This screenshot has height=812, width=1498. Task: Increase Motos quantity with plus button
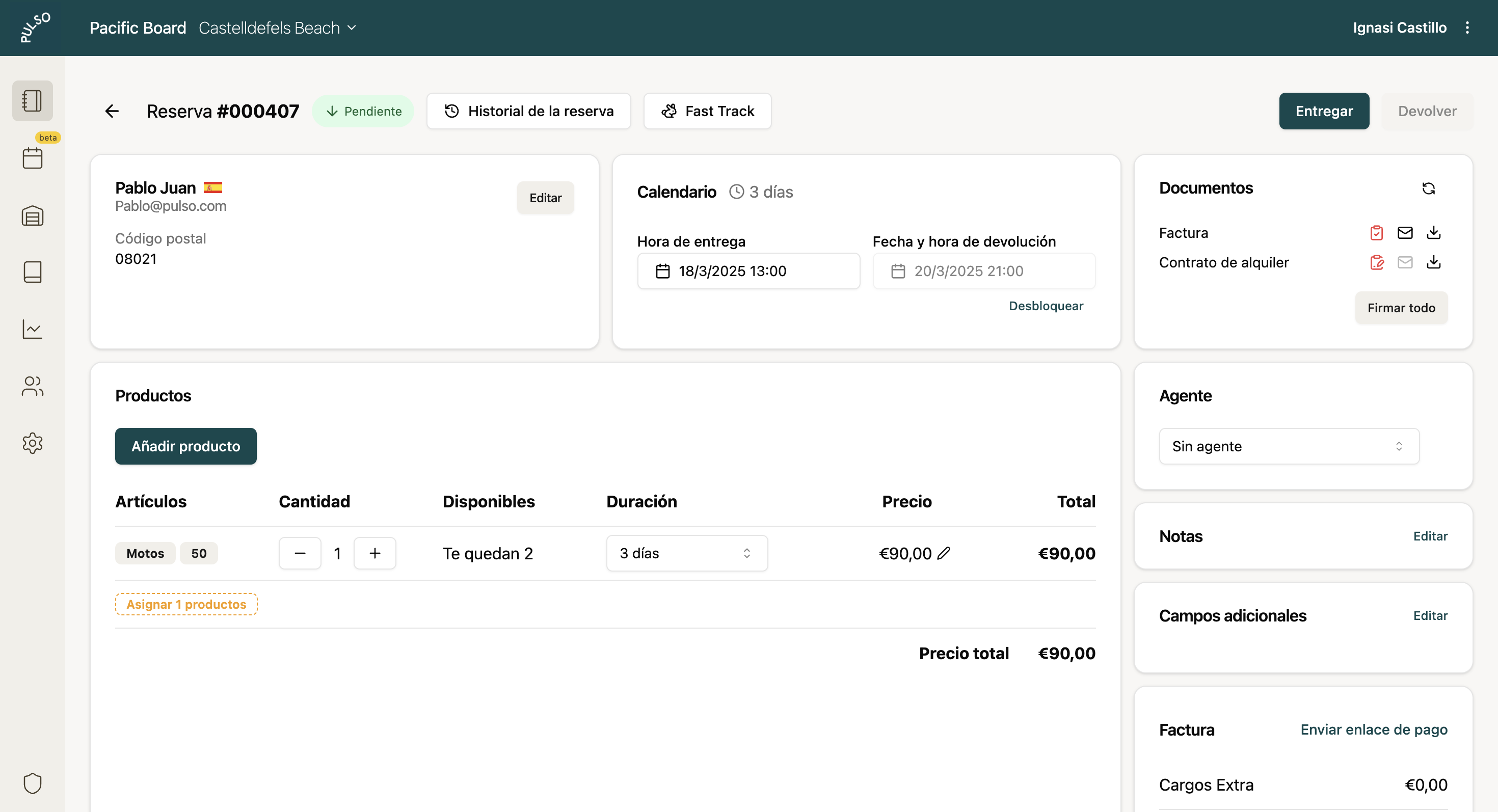tap(374, 553)
